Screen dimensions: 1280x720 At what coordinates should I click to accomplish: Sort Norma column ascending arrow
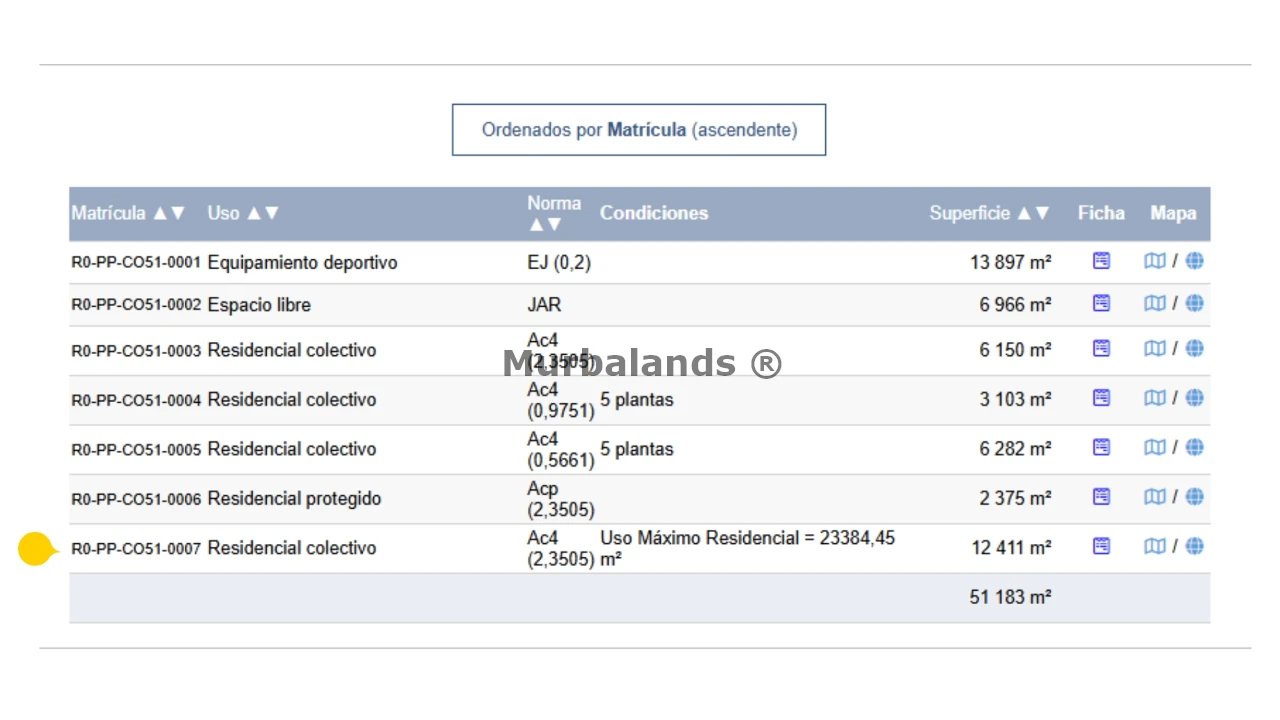(x=536, y=224)
